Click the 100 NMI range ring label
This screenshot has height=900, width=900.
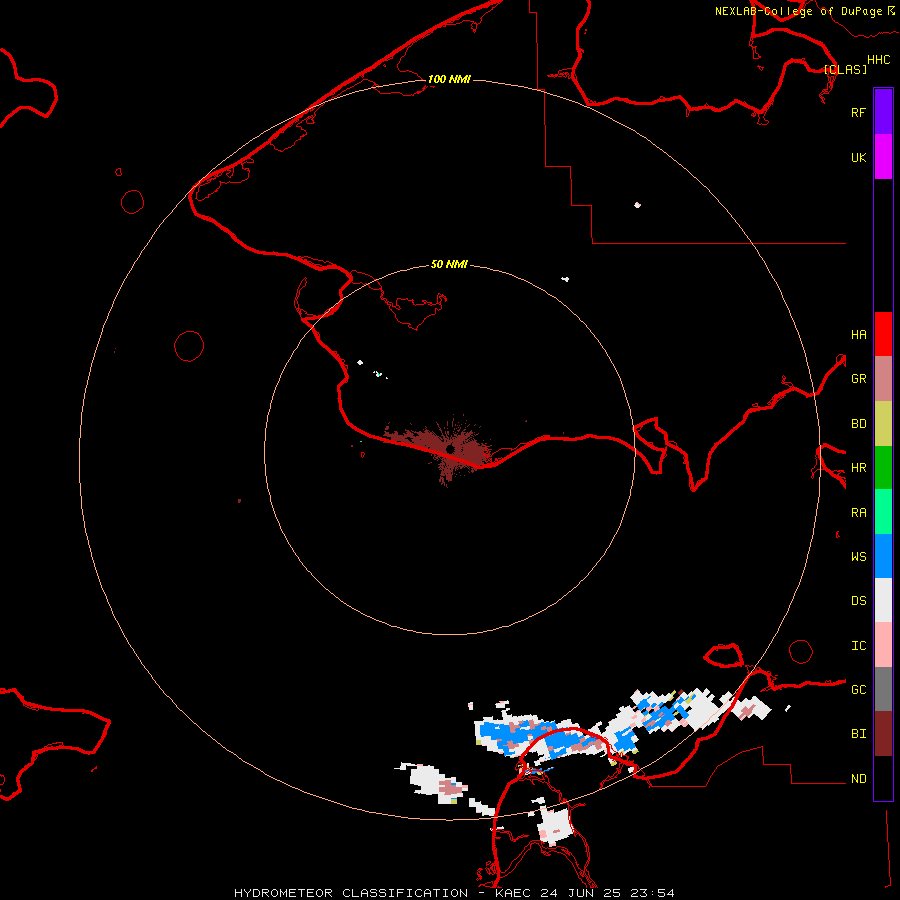click(449, 79)
